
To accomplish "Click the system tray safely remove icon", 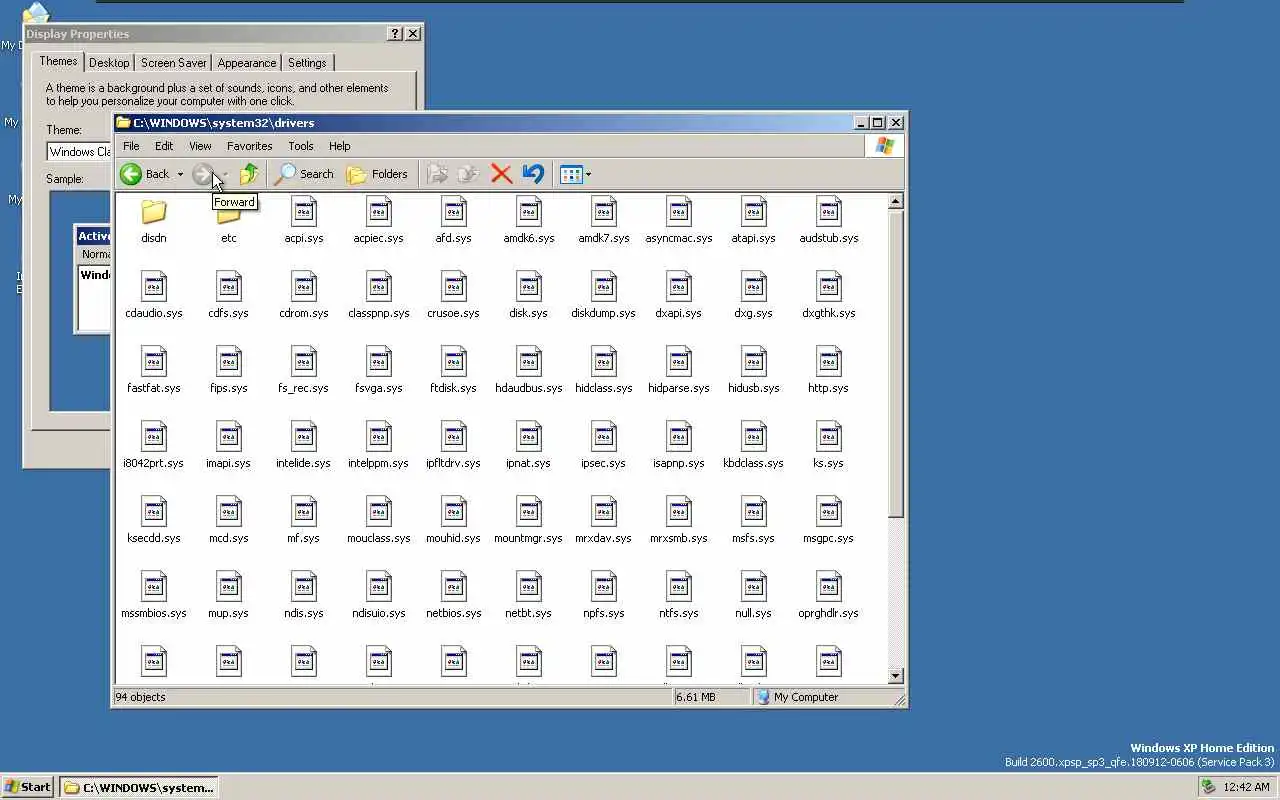I will click(1208, 787).
